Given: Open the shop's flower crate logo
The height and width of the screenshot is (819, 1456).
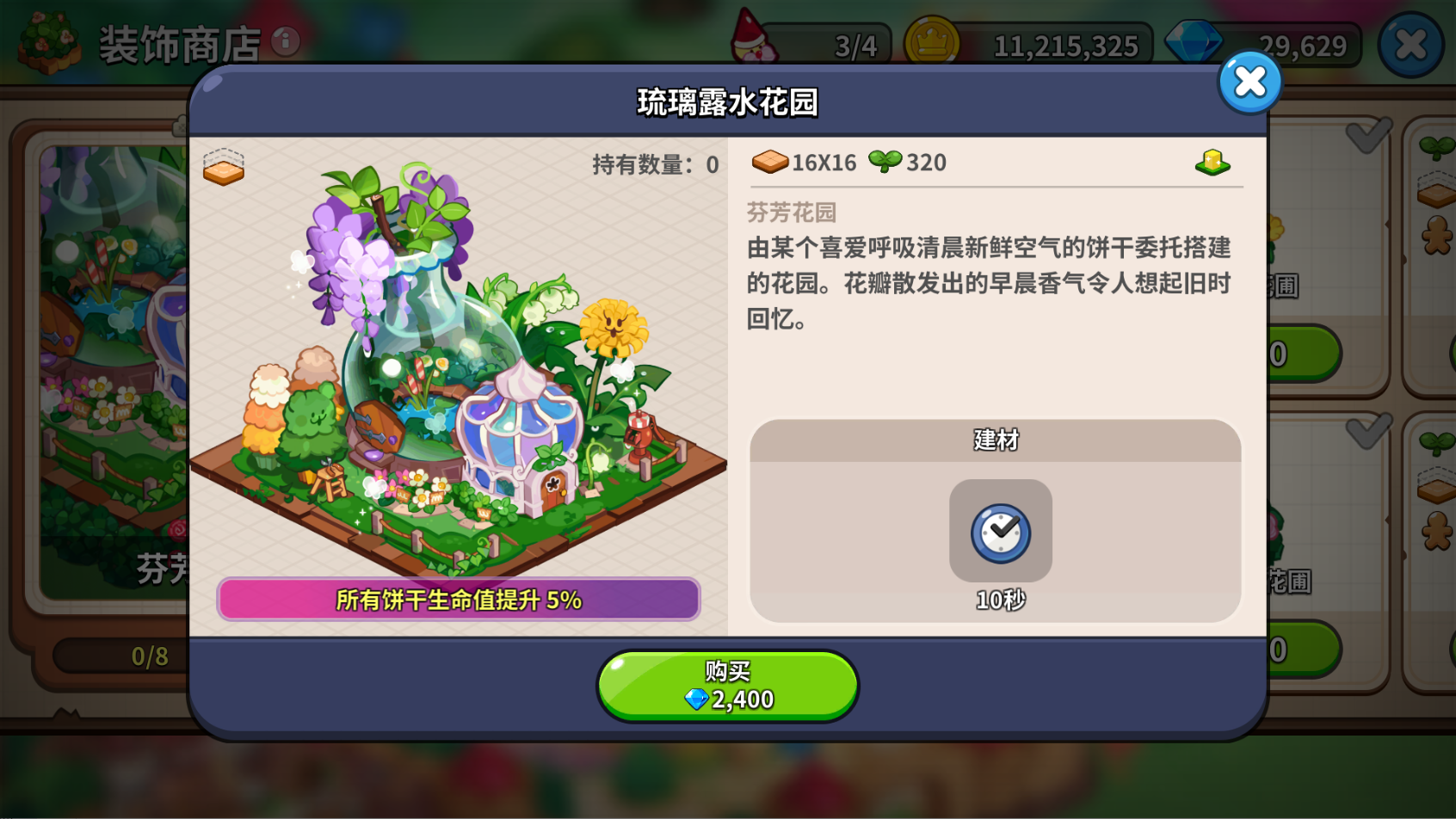Looking at the screenshot, I should (x=49, y=42).
